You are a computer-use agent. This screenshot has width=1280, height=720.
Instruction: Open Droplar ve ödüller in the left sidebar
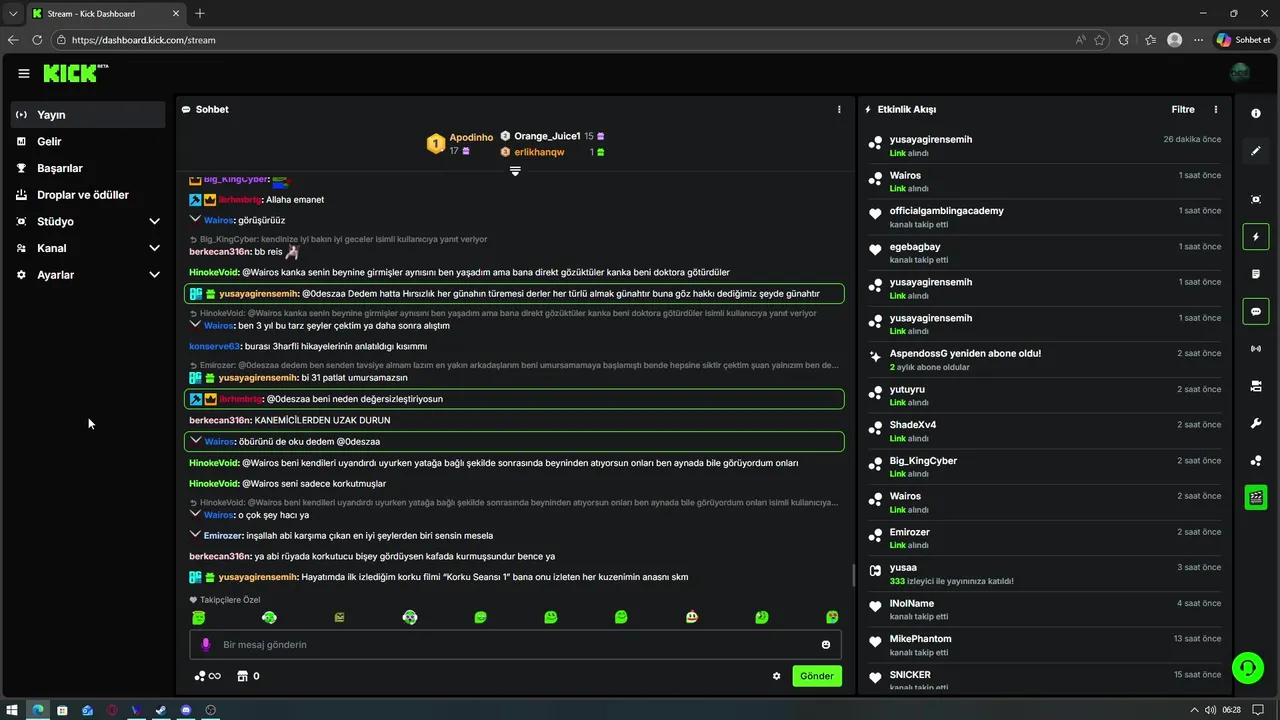[x=88, y=195]
